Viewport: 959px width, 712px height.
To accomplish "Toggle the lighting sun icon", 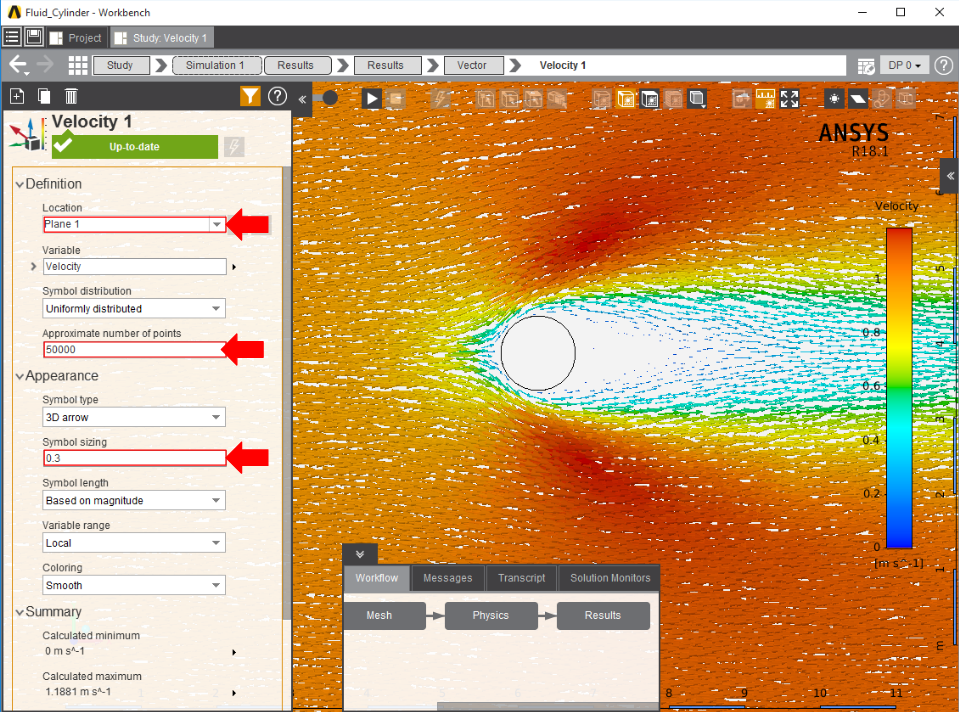I will click(x=834, y=98).
